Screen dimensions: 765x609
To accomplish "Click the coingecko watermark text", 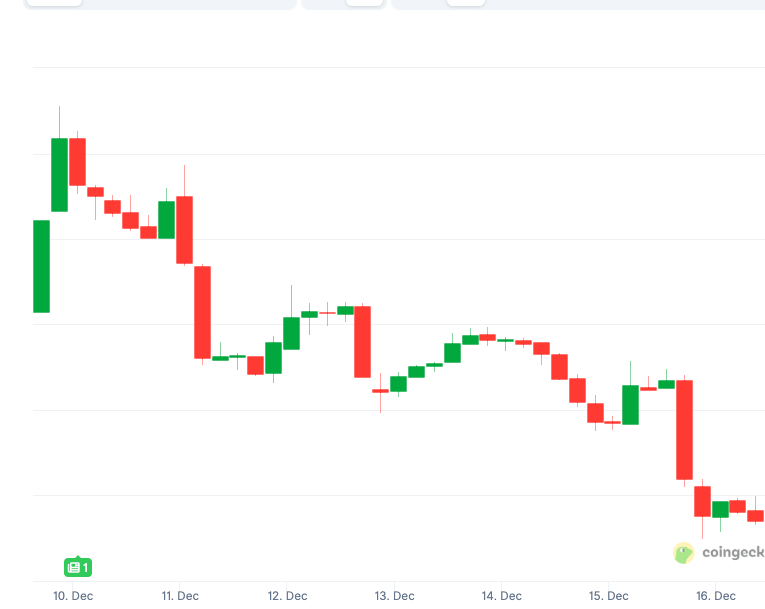I will point(733,552).
